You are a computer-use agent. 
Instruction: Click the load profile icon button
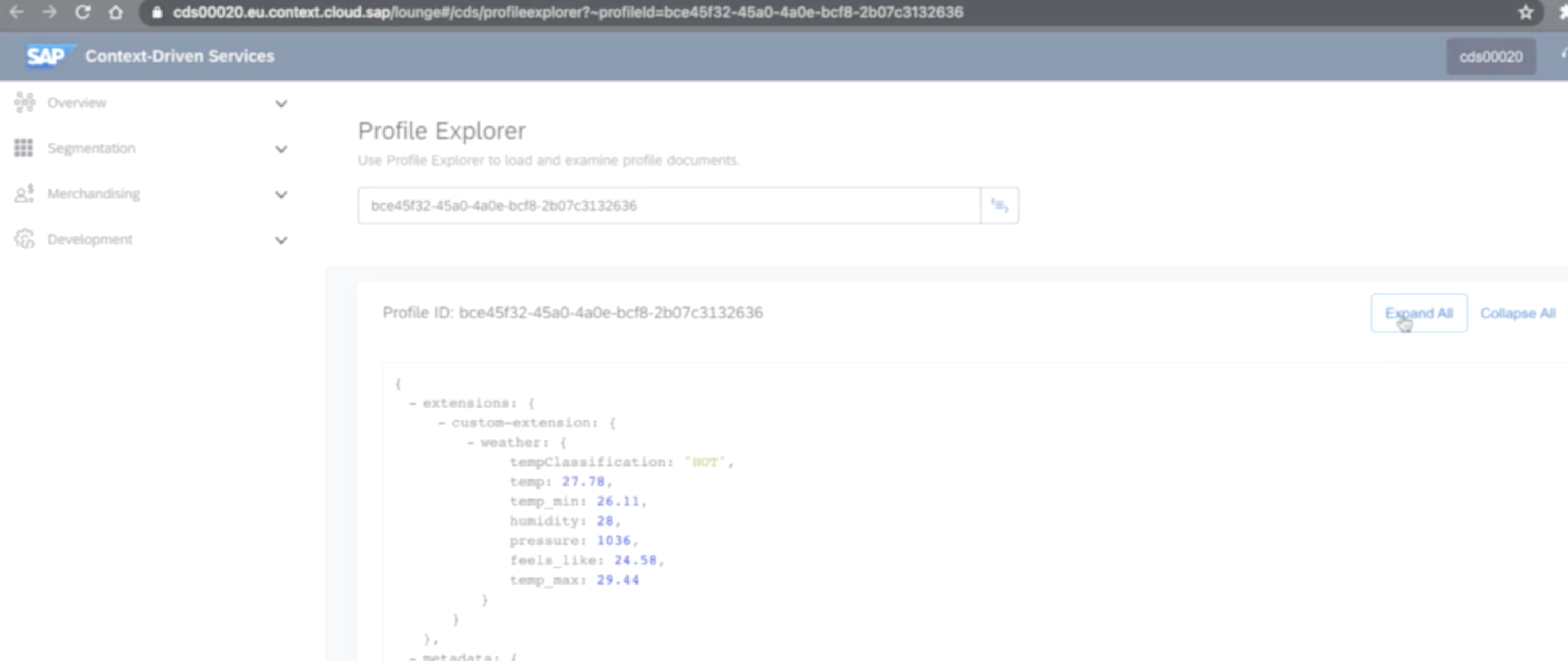coord(999,205)
